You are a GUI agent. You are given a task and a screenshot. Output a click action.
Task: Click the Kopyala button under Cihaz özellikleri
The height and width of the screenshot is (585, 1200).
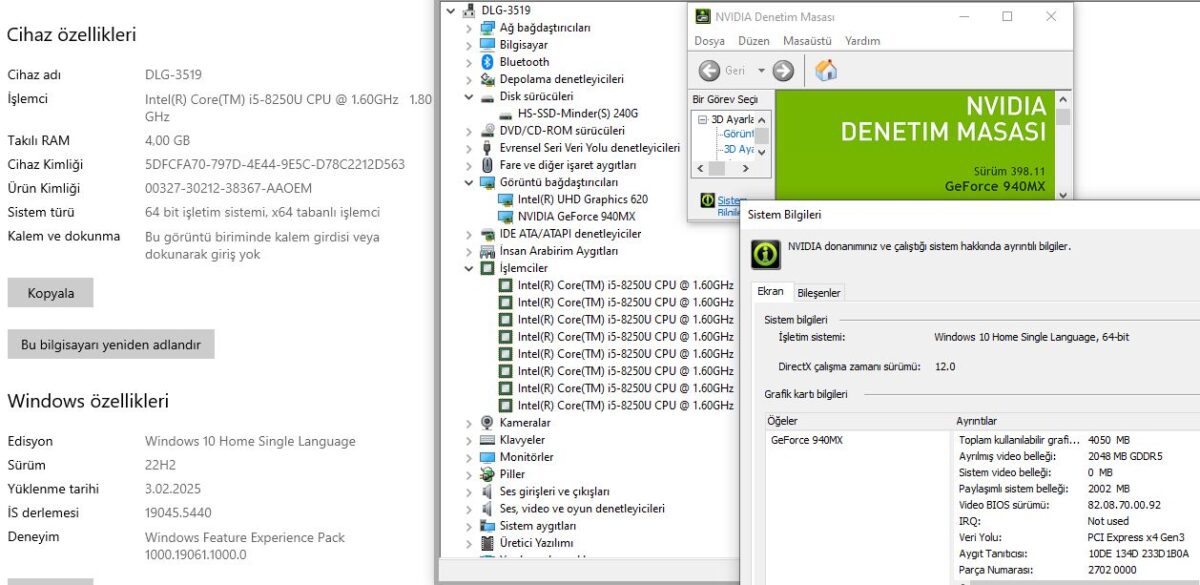(51, 293)
